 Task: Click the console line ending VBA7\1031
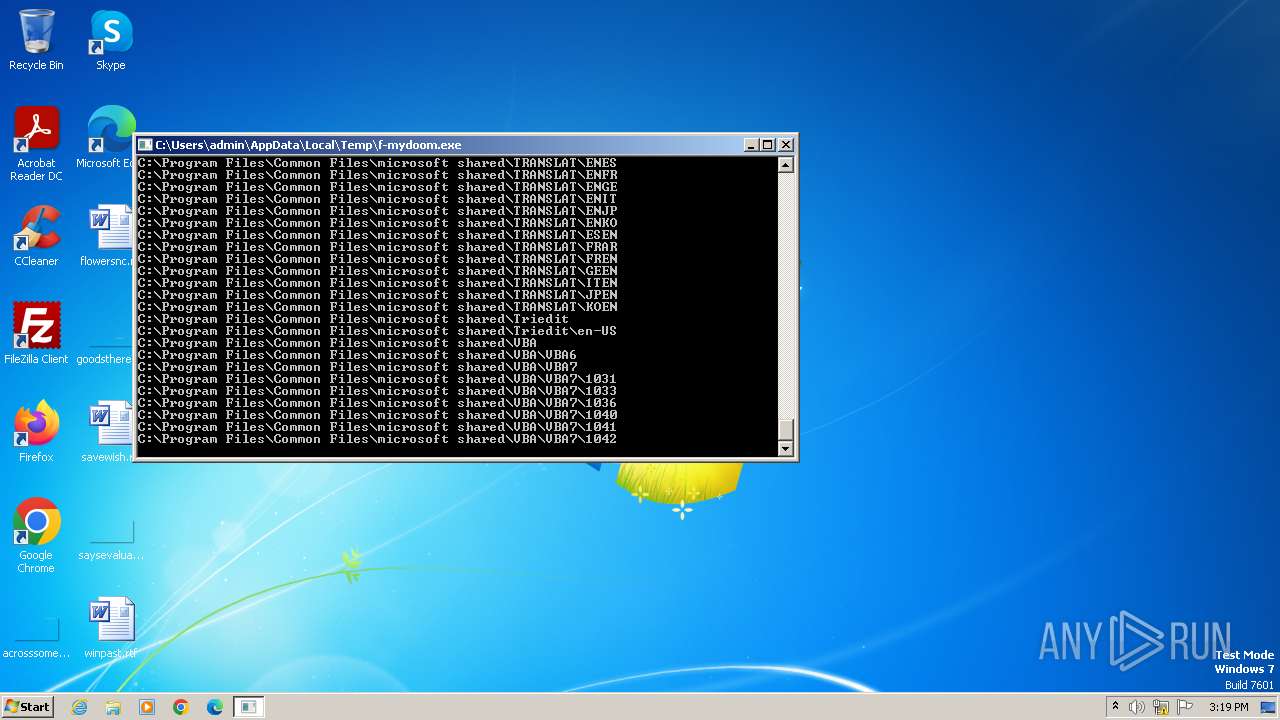click(377, 379)
